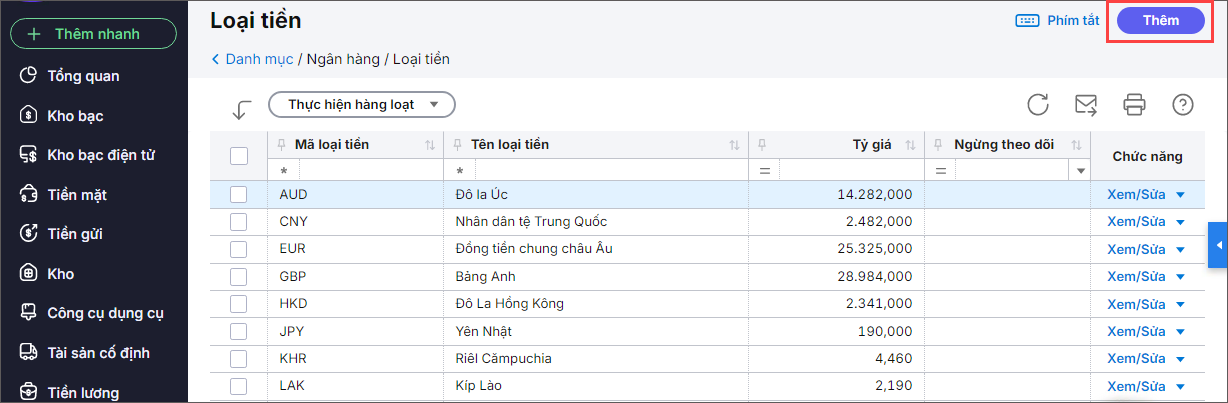The height and width of the screenshot is (403, 1228).
Task: Tick the select-all header checkbox
Action: (239, 156)
